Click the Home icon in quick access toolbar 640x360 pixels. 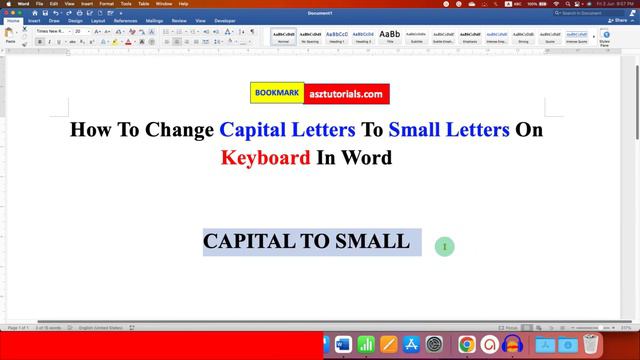click(35, 13)
